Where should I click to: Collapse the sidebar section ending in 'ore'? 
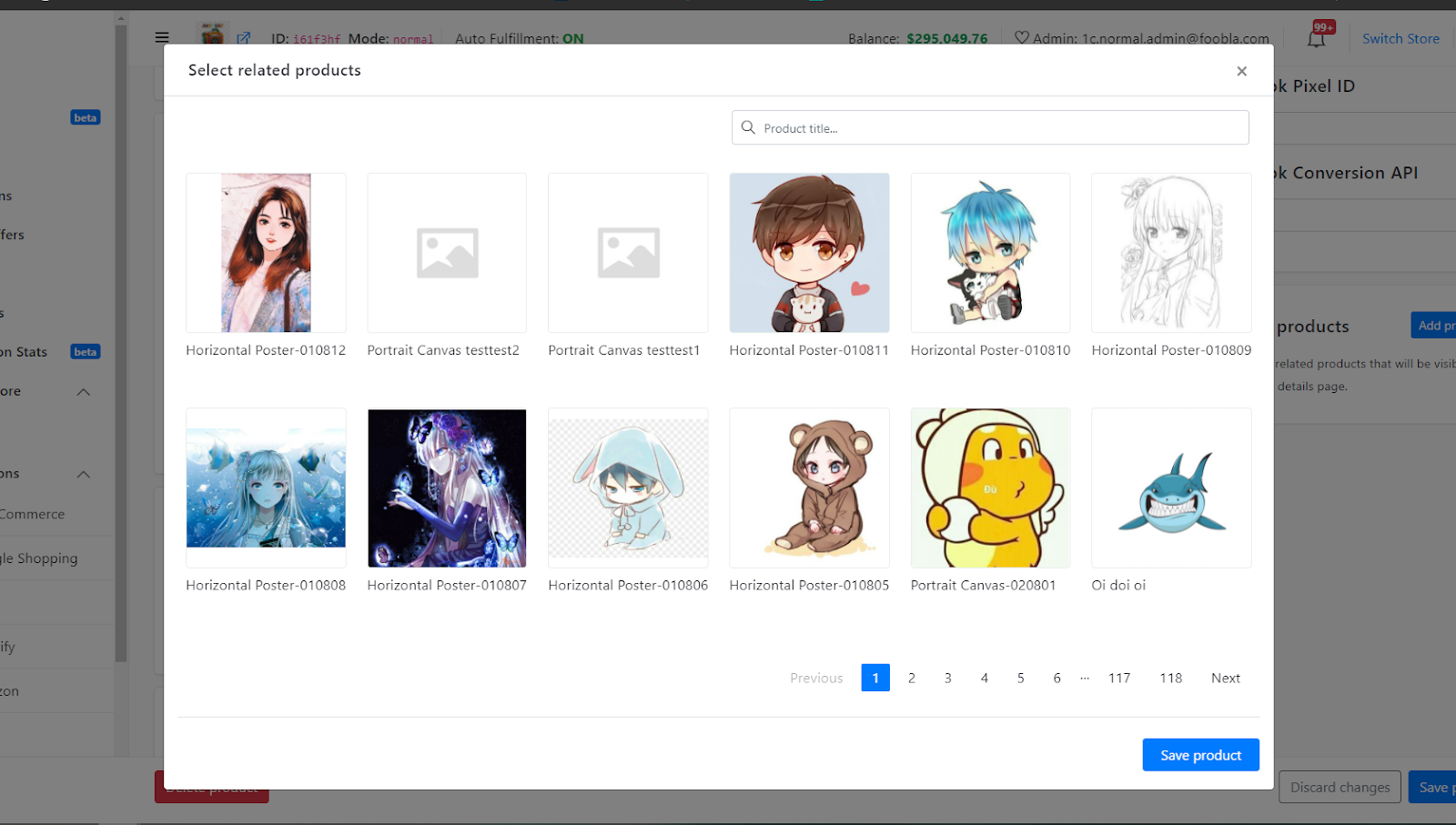(83, 391)
